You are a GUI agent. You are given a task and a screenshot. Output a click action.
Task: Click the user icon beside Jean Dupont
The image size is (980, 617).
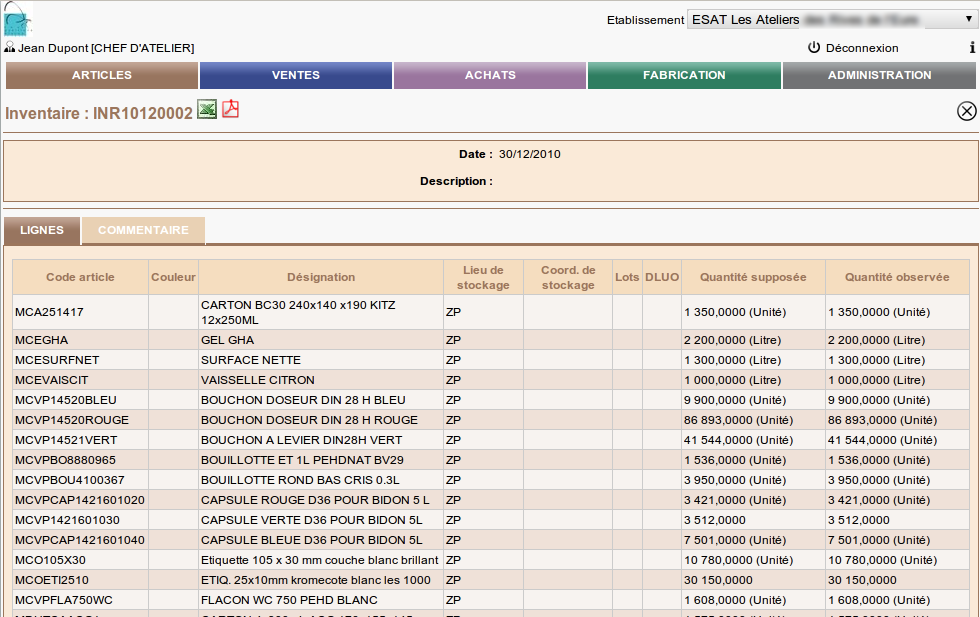point(9,48)
